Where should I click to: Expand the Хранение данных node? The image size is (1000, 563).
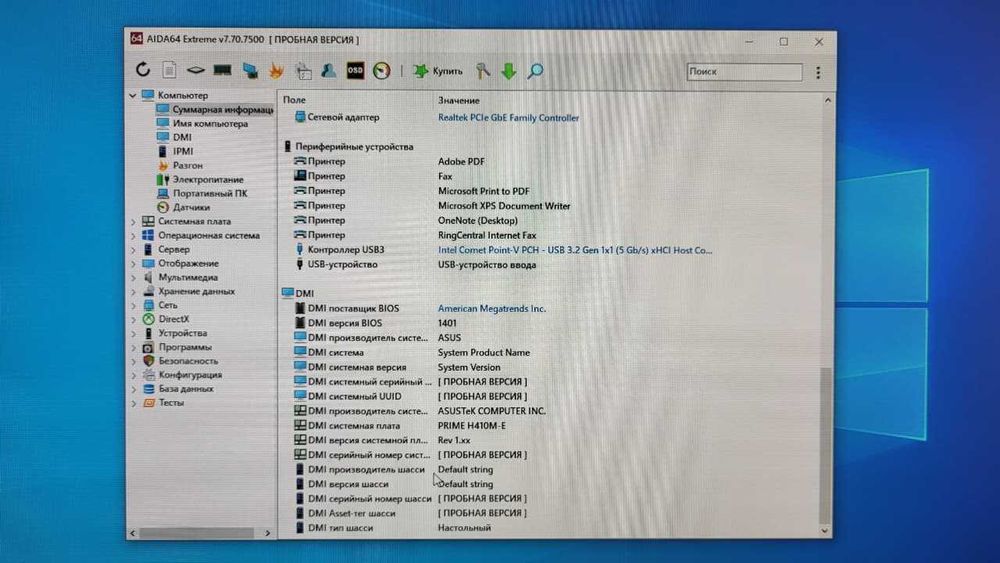point(133,292)
